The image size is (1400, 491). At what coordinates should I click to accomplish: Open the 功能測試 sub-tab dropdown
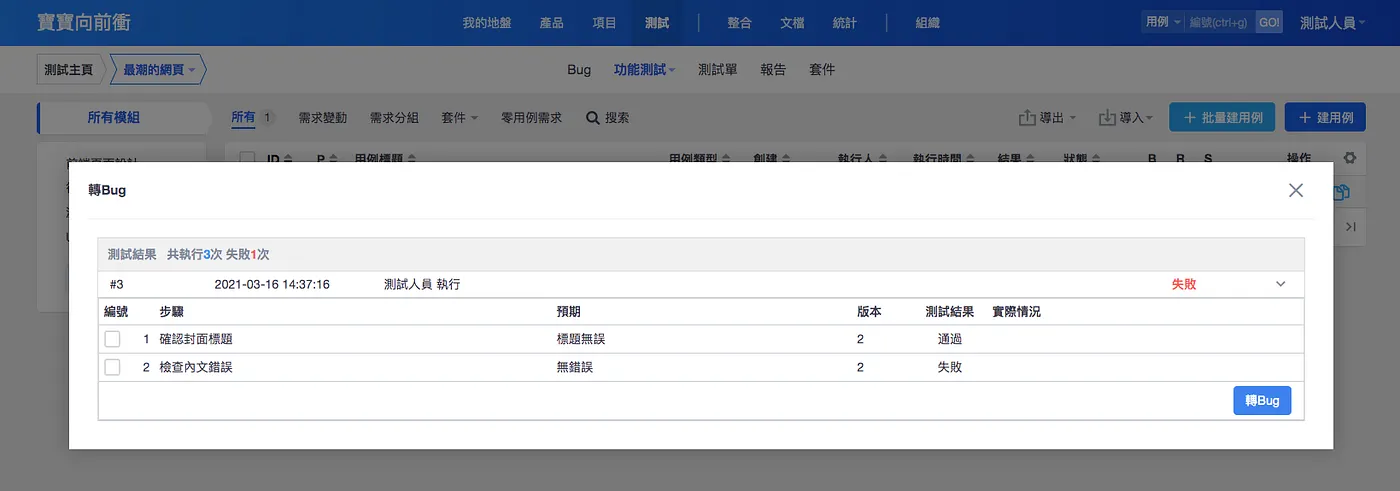click(645, 70)
